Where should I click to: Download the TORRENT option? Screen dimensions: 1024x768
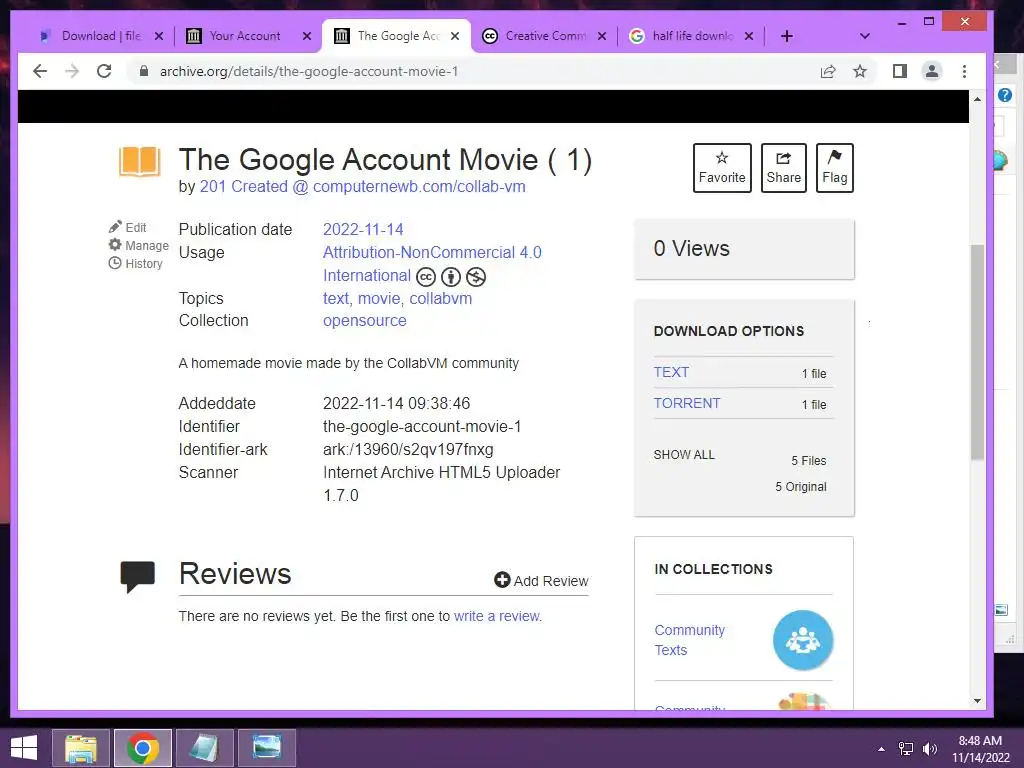(687, 404)
